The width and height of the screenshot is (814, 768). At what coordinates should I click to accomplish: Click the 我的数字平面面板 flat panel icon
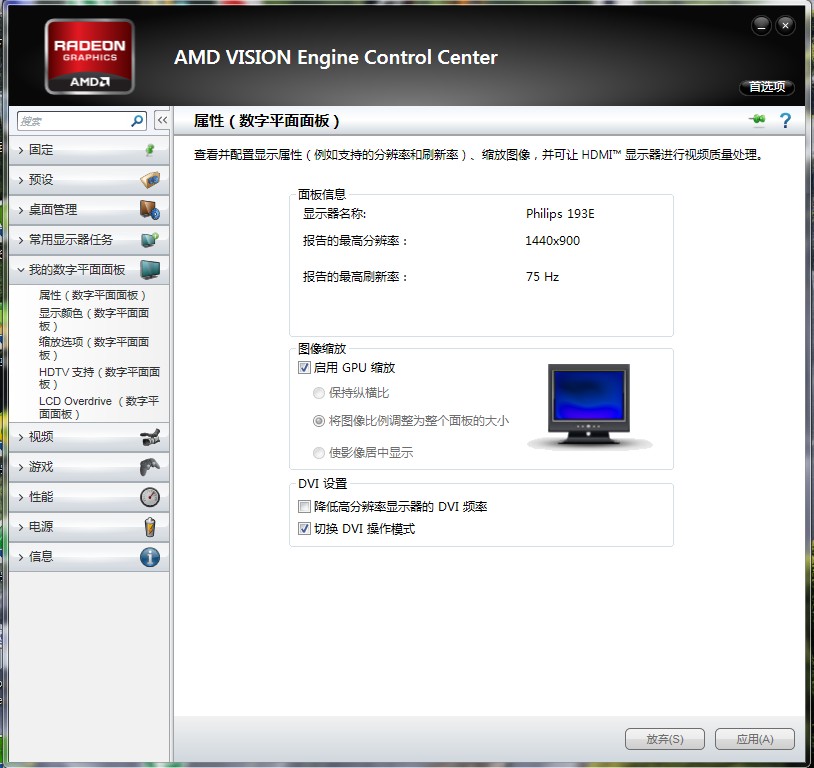coord(150,270)
